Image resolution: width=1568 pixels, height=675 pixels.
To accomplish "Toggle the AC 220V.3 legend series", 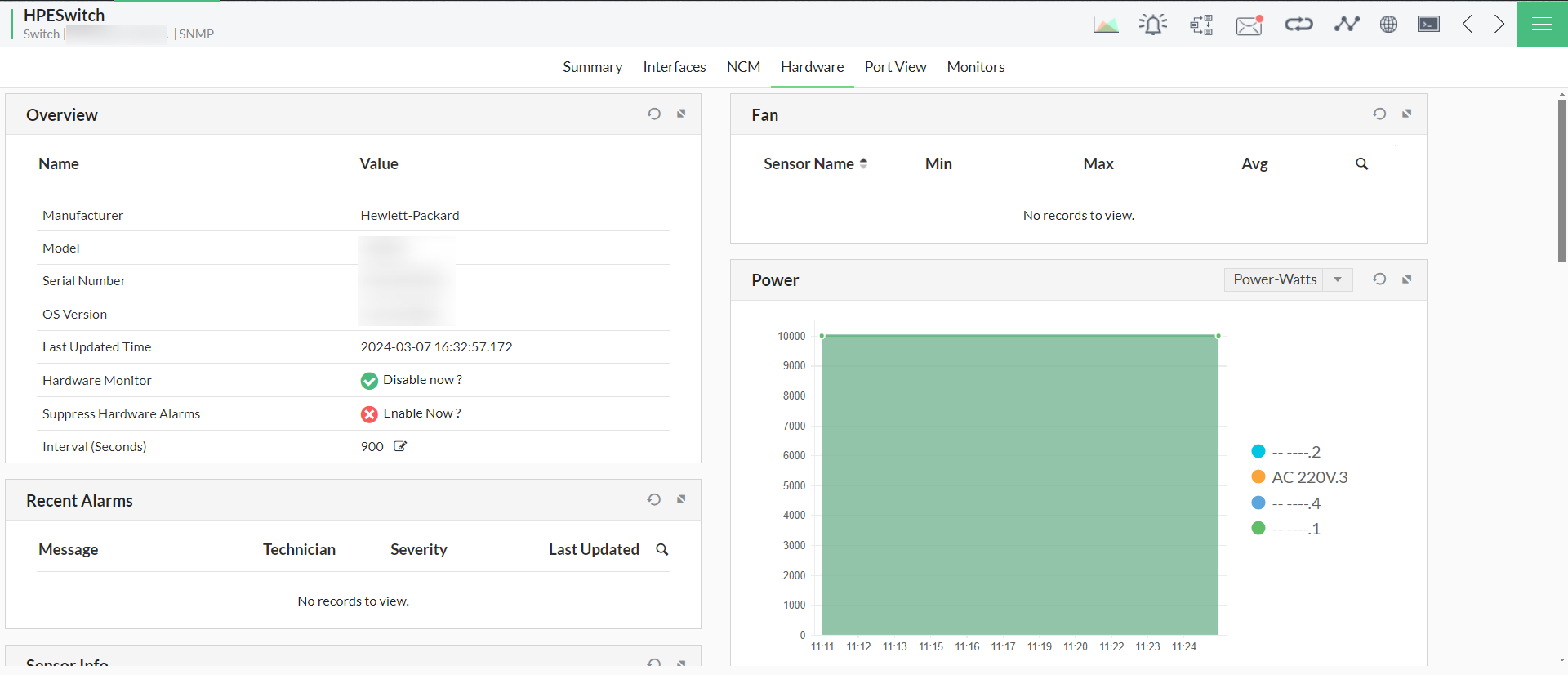I will click(1308, 477).
